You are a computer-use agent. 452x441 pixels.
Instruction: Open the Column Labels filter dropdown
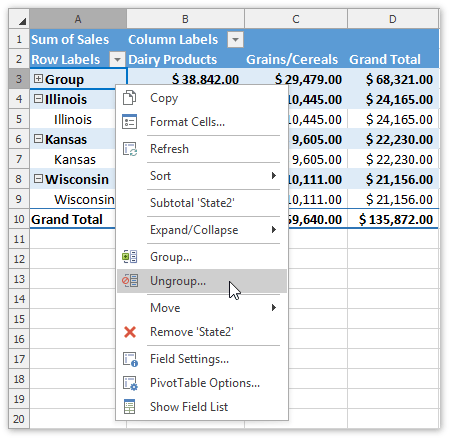pyautogui.click(x=235, y=40)
